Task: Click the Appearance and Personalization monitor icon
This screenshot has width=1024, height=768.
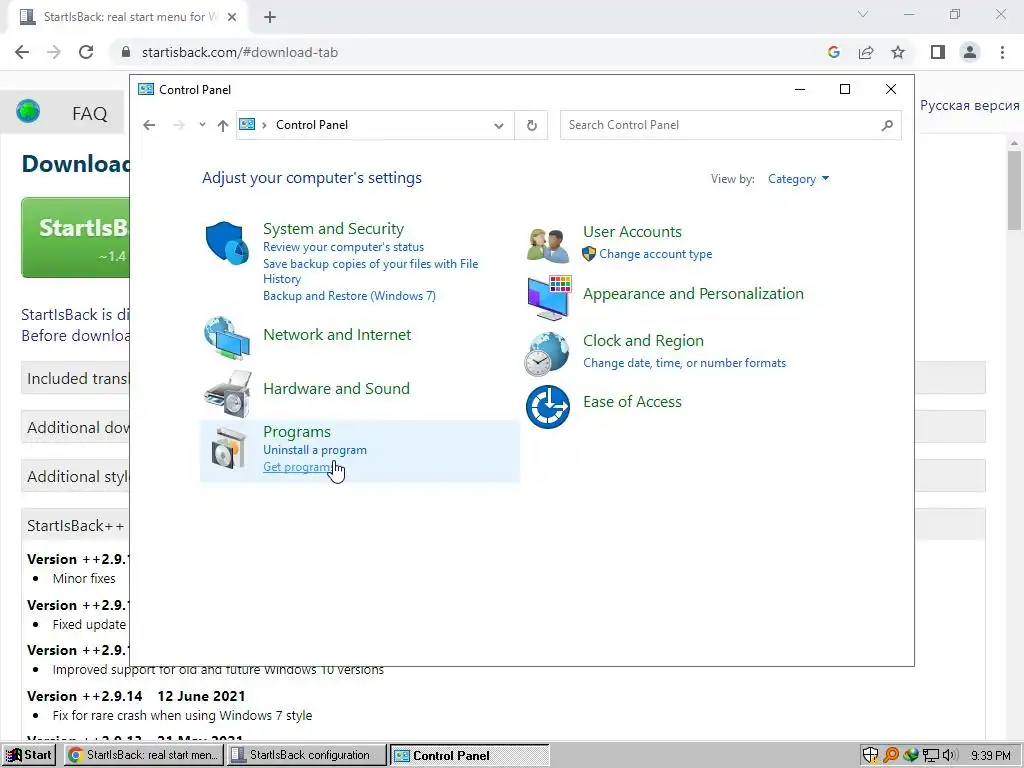Action: pos(549,298)
